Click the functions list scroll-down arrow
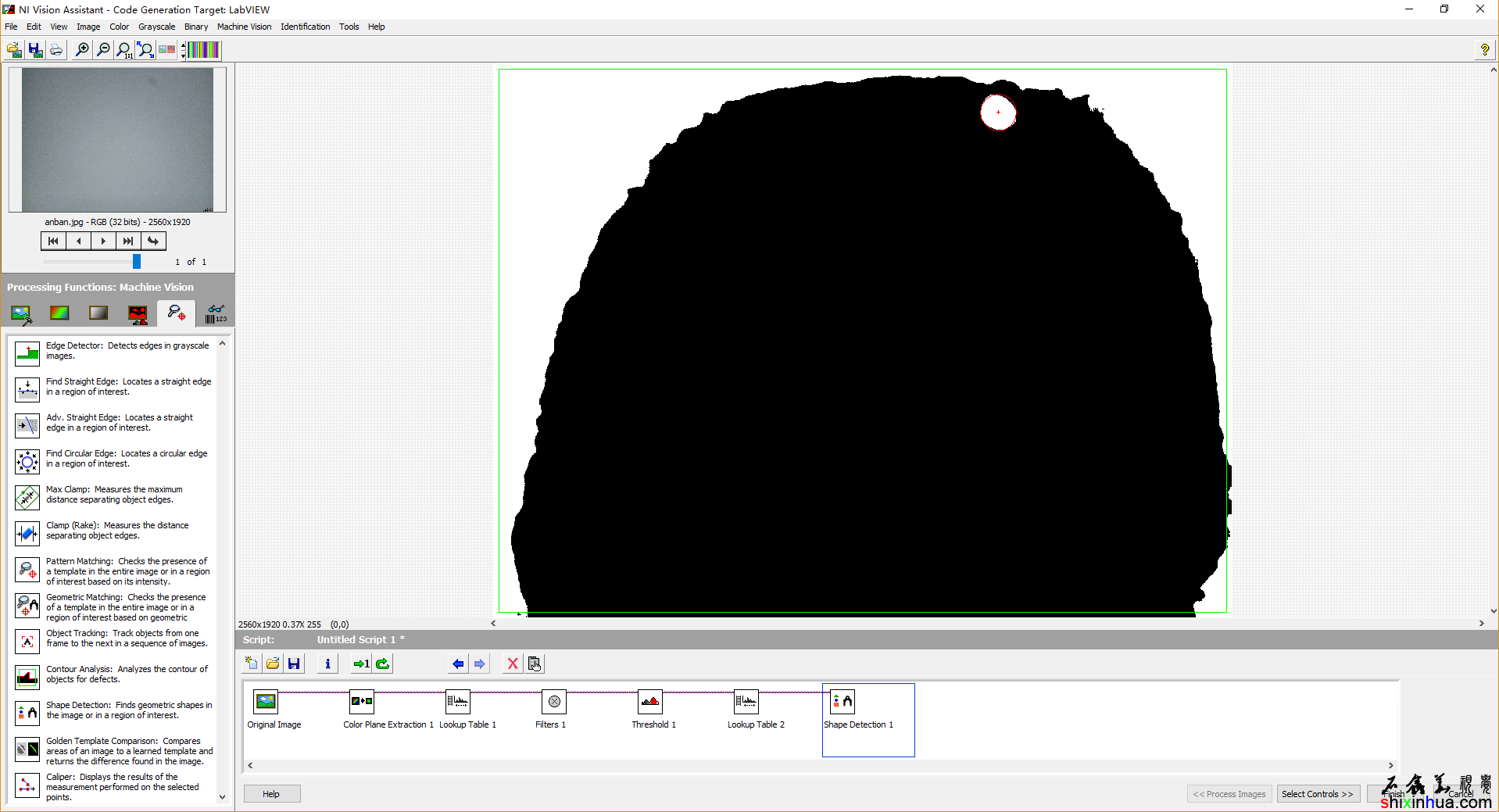This screenshot has width=1499, height=812. [222, 797]
